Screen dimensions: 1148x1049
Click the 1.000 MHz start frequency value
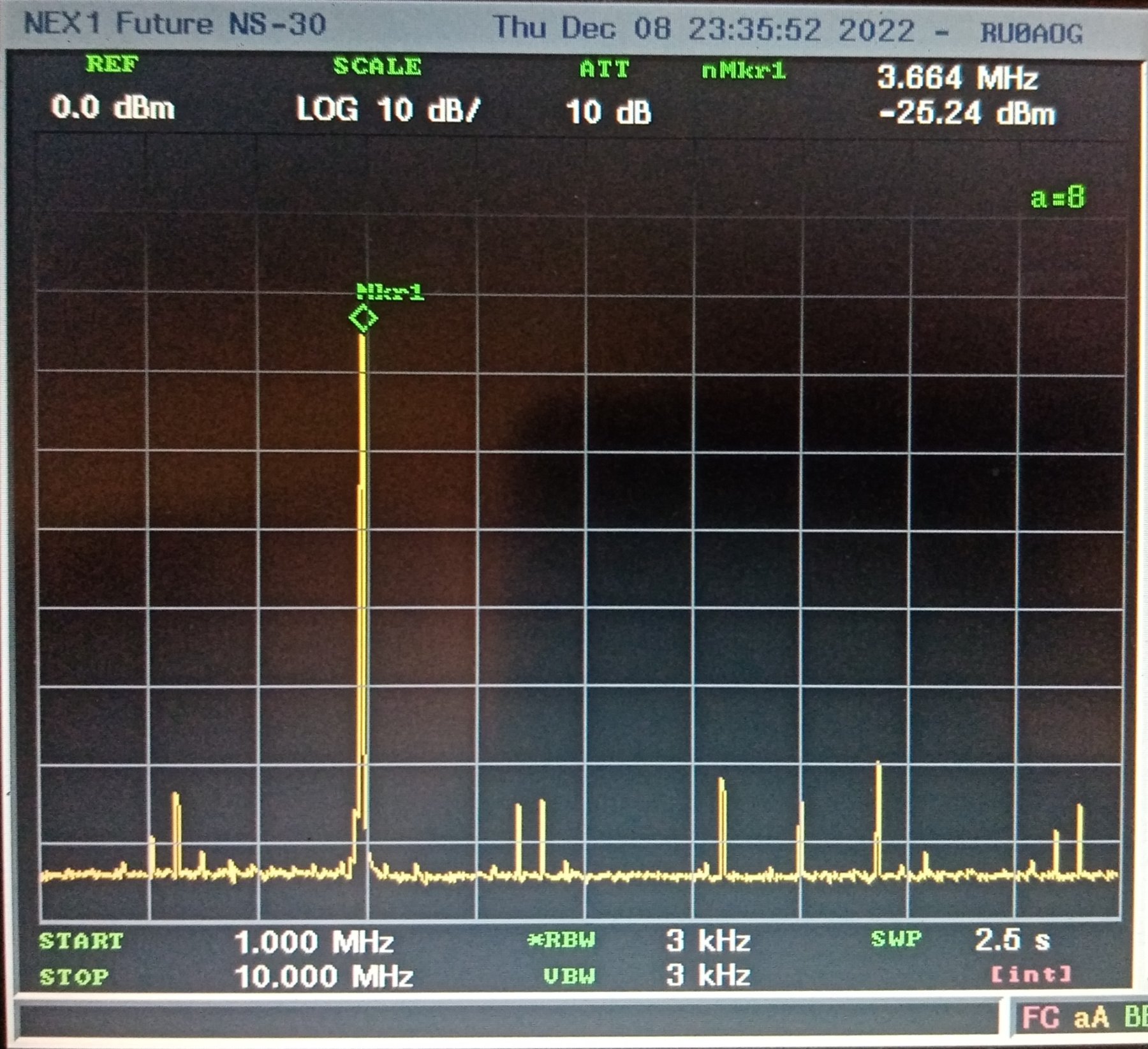pos(313,943)
